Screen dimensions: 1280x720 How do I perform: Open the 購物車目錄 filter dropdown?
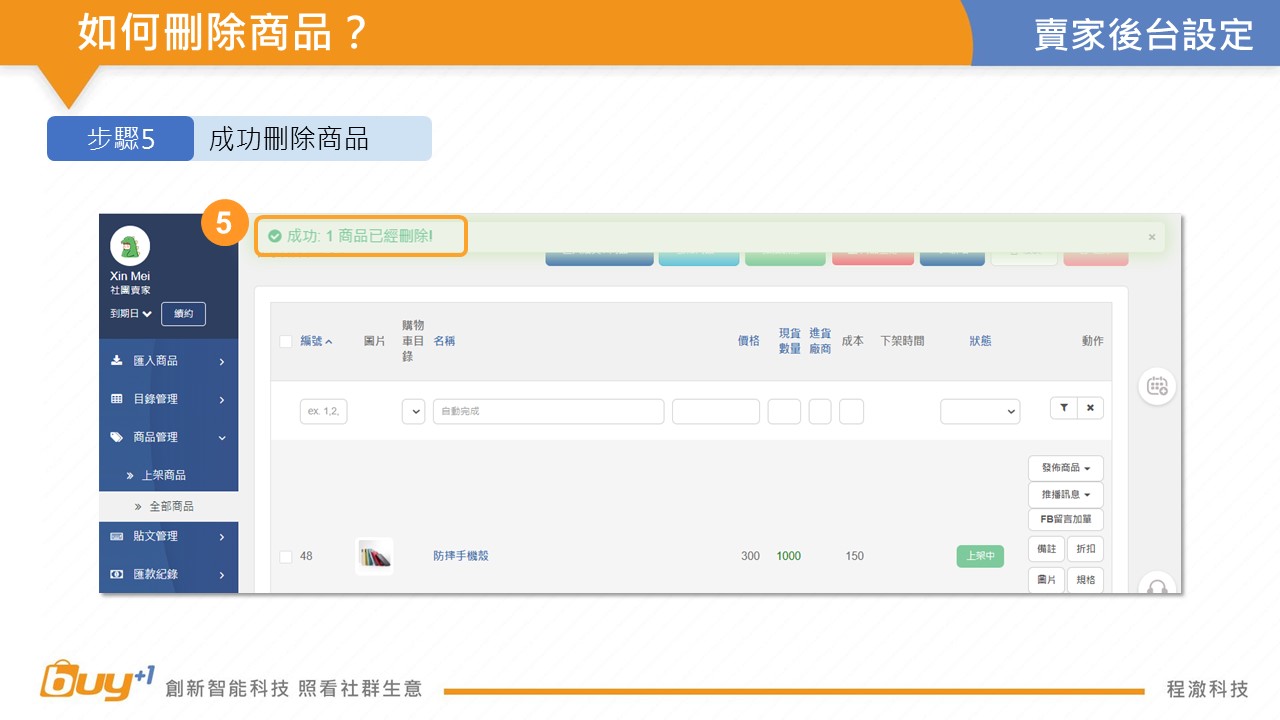(414, 411)
